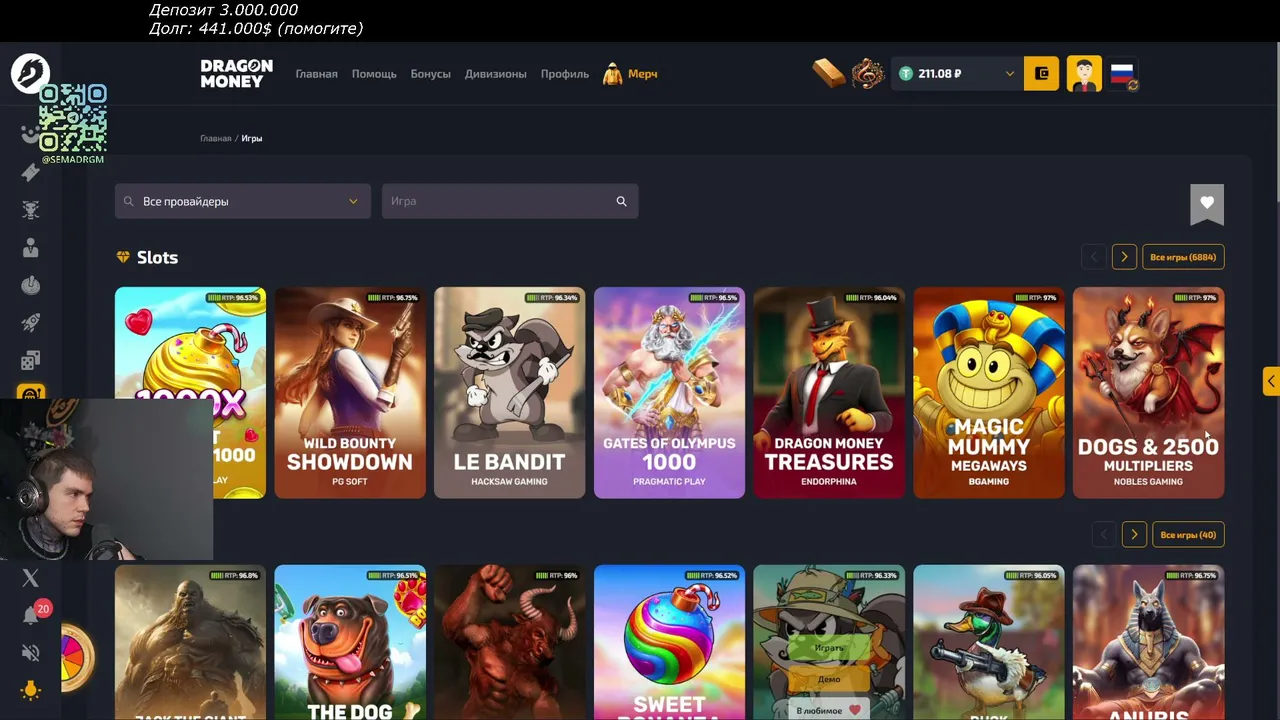Open Jack the Giant game card
Image resolution: width=1280 pixels, height=720 pixels.
pyautogui.click(x=190, y=642)
